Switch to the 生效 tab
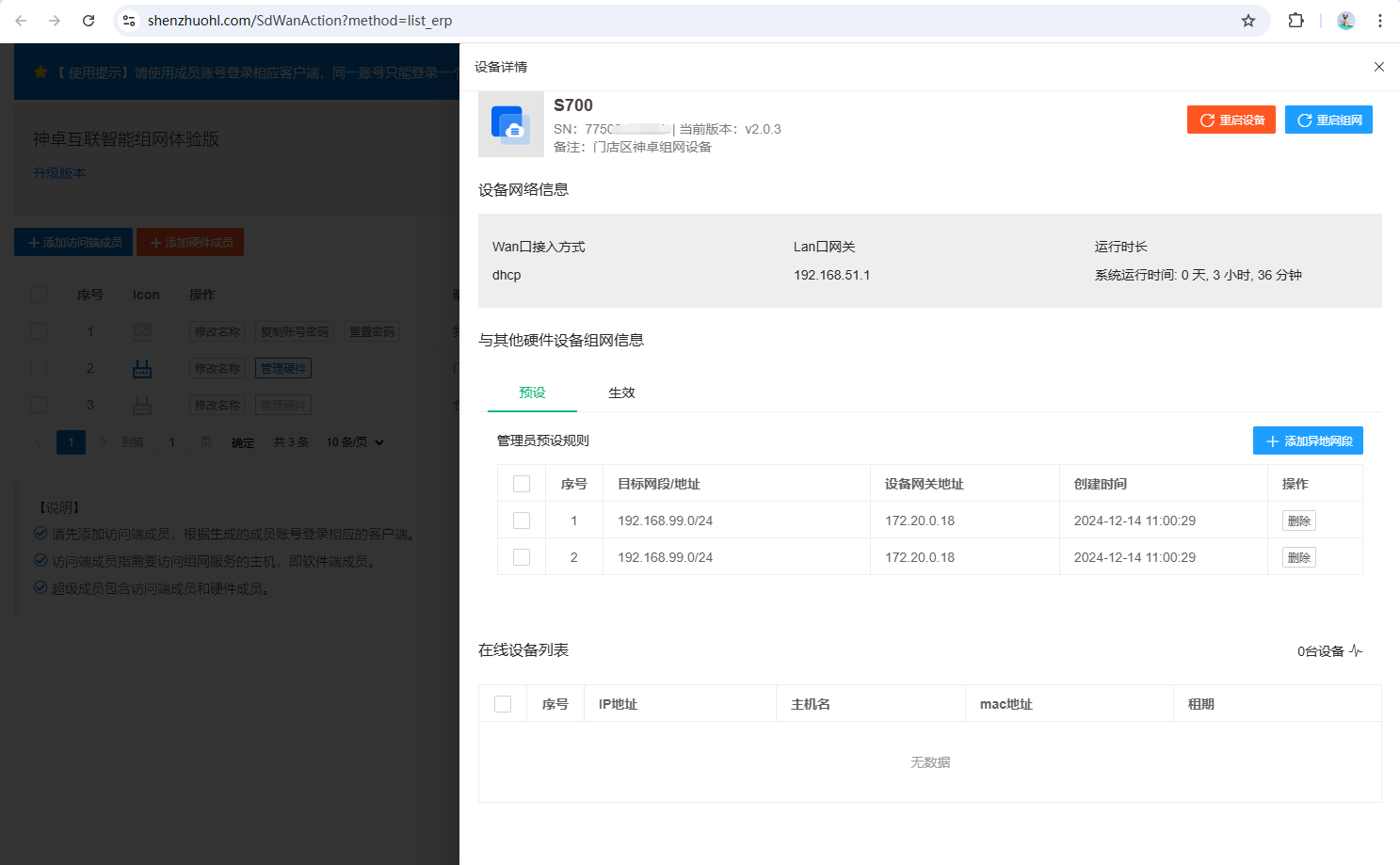Image resolution: width=1400 pixels, height=865 pixels. (621, 392)
